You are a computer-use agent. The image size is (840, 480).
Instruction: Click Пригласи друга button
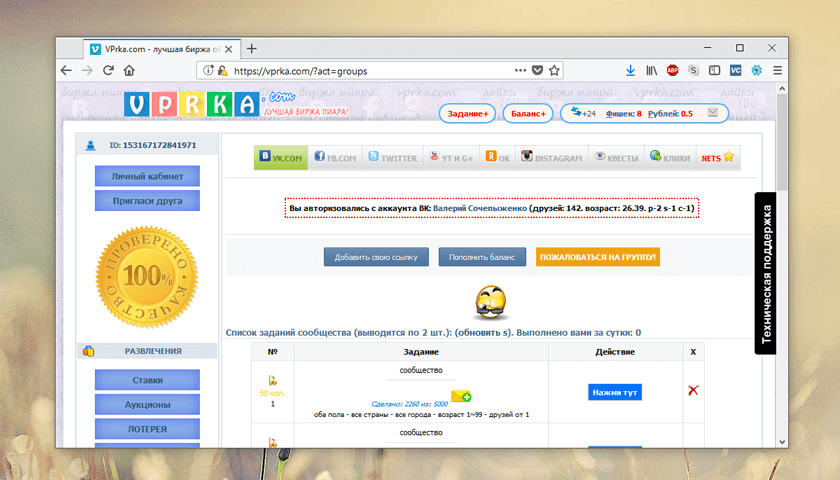pyautogui.click(x=147, y=200)
